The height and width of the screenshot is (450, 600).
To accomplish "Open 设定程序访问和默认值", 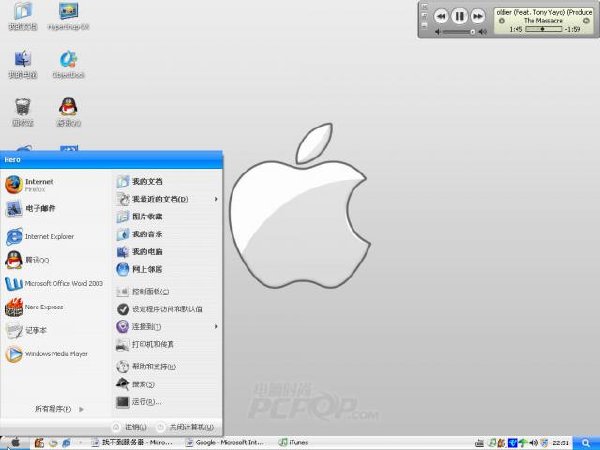I will click(159, 309).
